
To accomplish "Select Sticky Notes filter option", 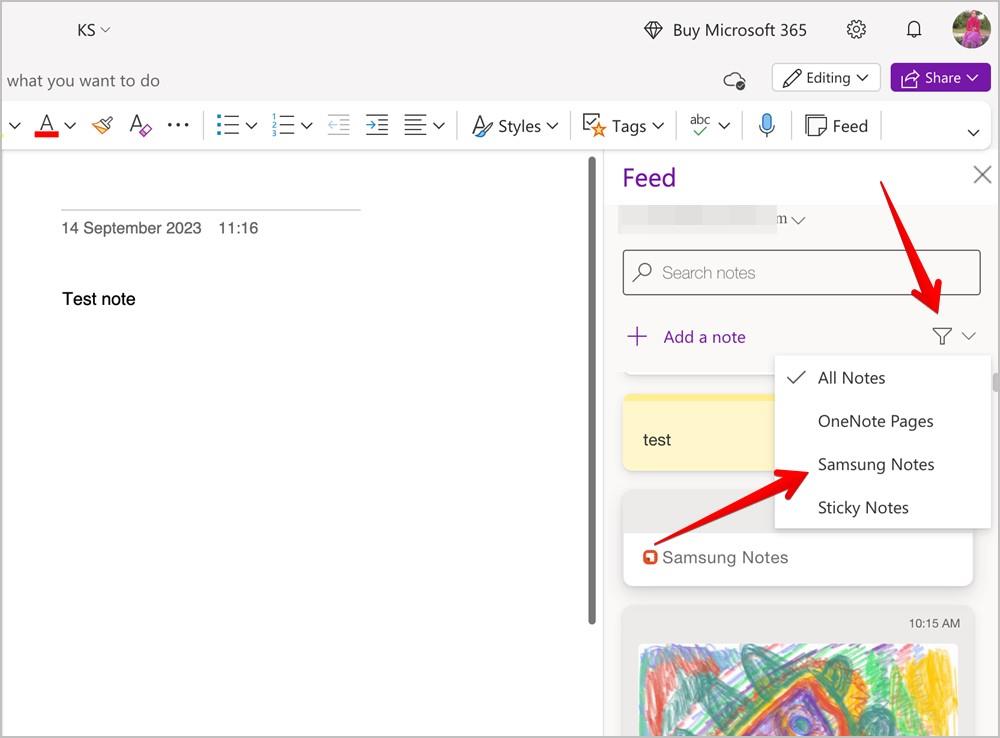I will coord(882,508).
